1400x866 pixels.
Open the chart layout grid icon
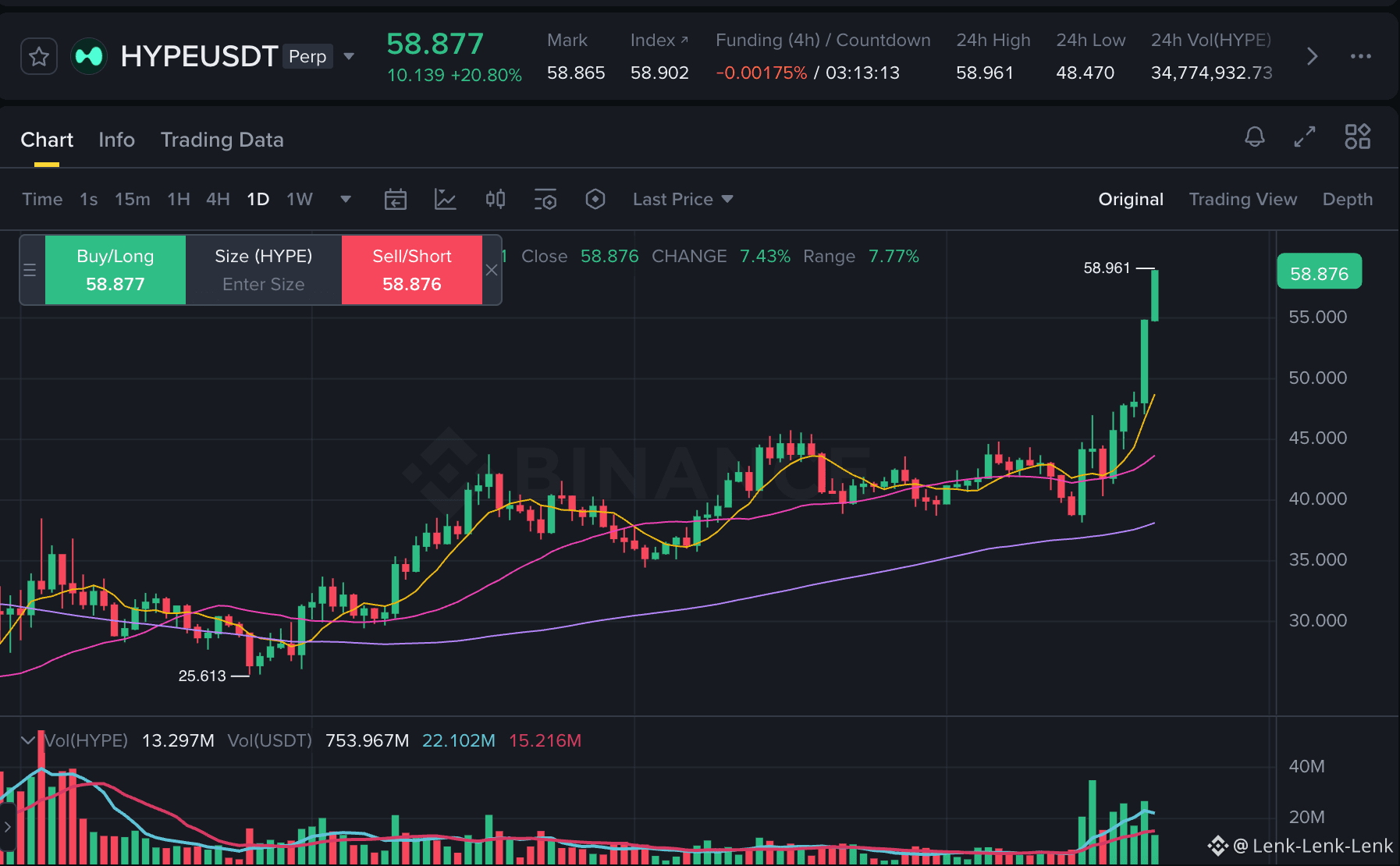pyautogui.click(x=1358, y=137)
